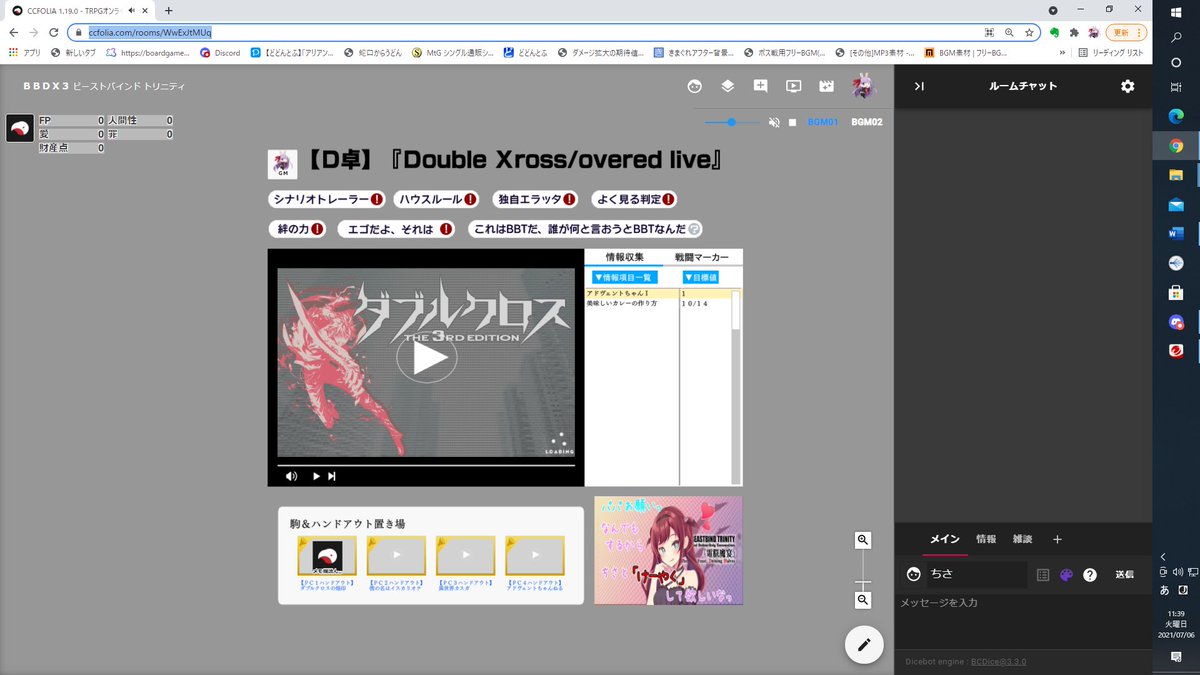Play the Double Cross video
The image size is (1200, 675).
[428, 358]
